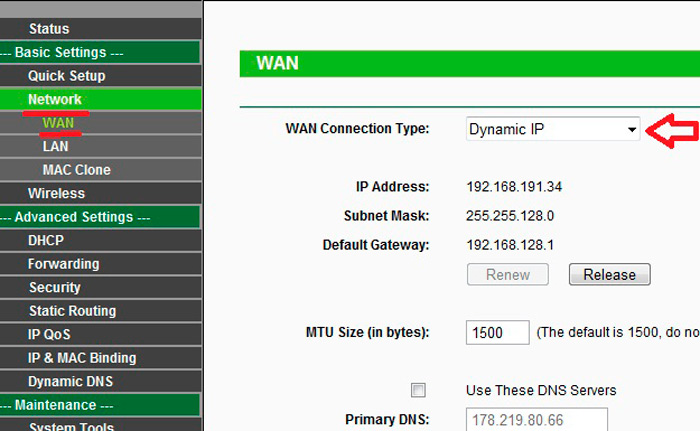Image resolution: width=700 pixels, height=431 pixels.
Task: Go to DHCP settings
Action: [x=47, y=240]
